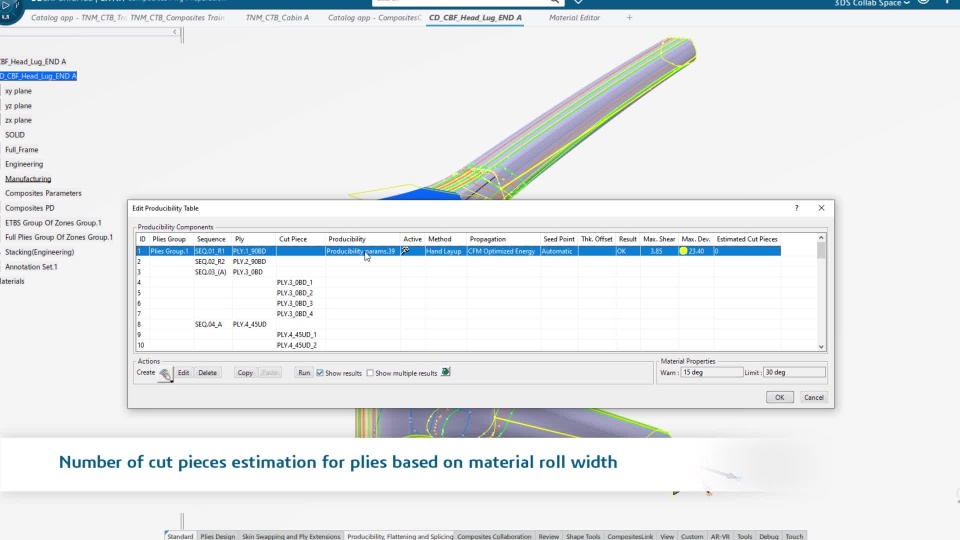
Task: Open the AR-VR toolbar tab
Action: tap(720, 536)
